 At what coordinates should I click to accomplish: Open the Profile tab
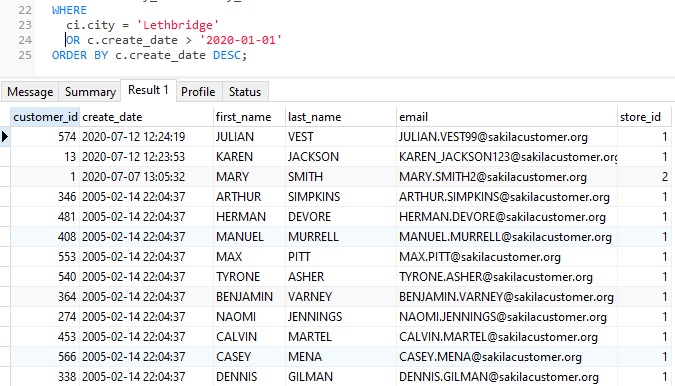pos(198,92)
